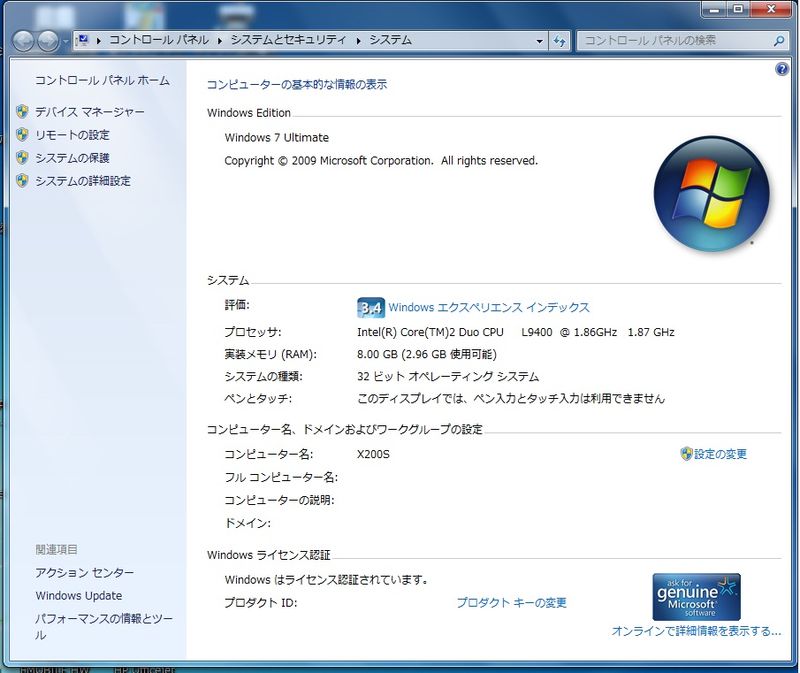Click the 3.4 experience index score badge
Viewport: 800px width, 673px height.
[x=371, y=308]
